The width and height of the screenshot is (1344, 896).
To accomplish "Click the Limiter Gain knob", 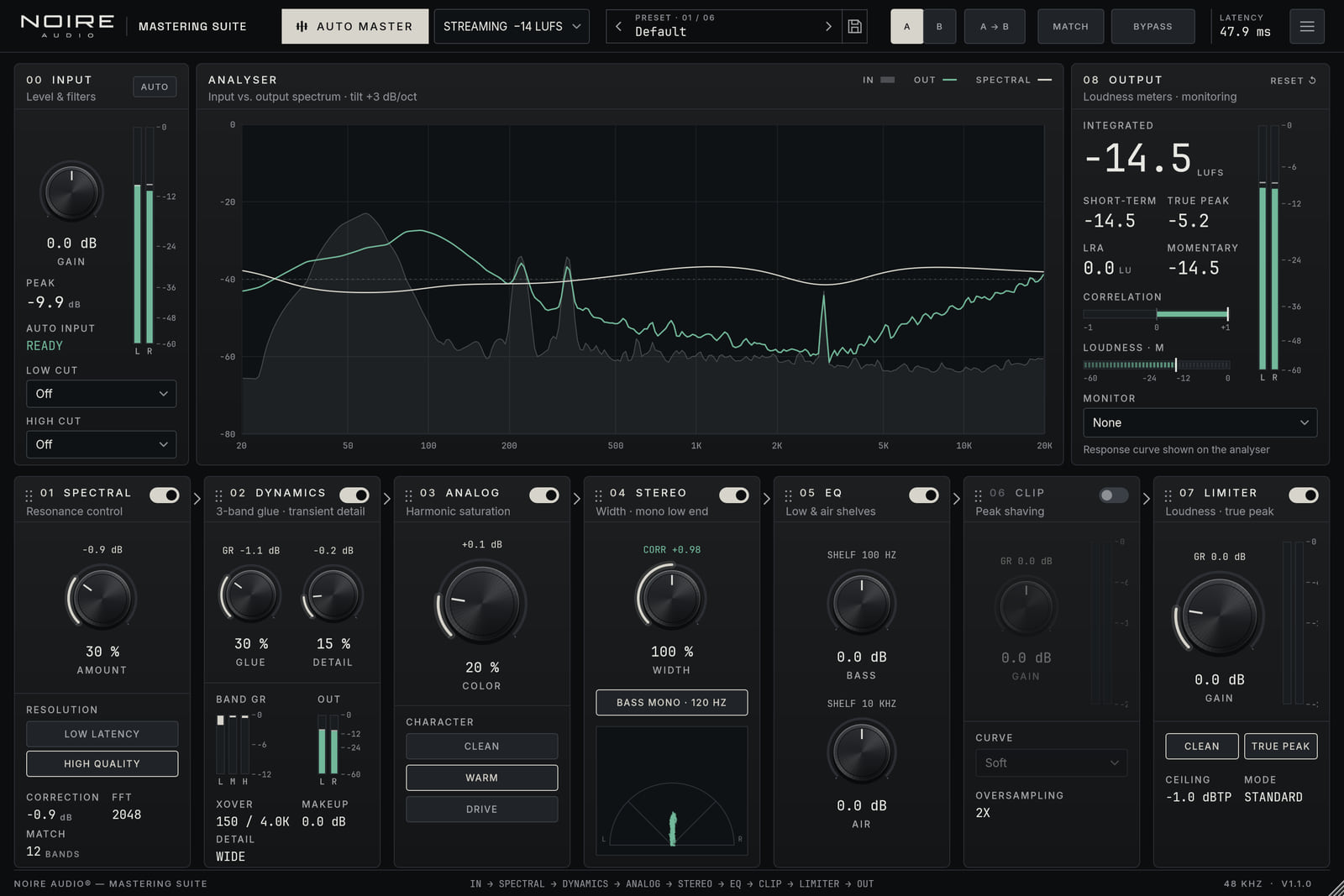I will (x=1219, y=616).
